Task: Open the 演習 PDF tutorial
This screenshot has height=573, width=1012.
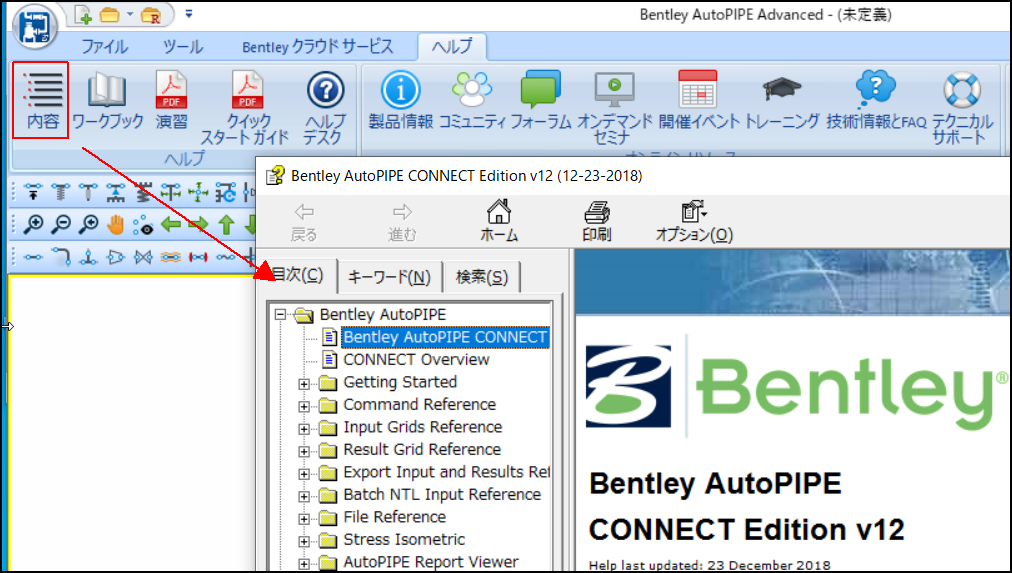Action: coord(172,100)
